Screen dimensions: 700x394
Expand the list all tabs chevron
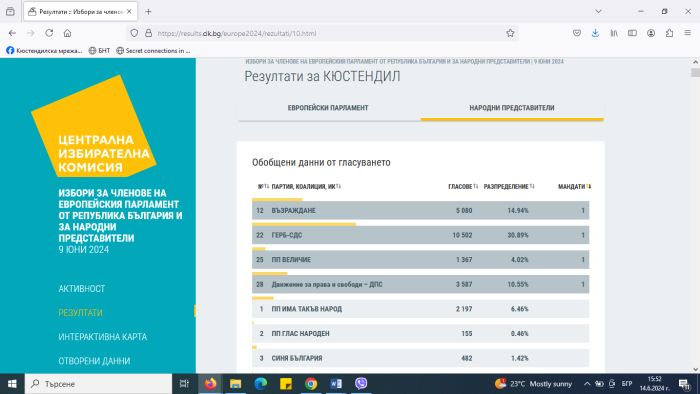click(x=598, y=12)
